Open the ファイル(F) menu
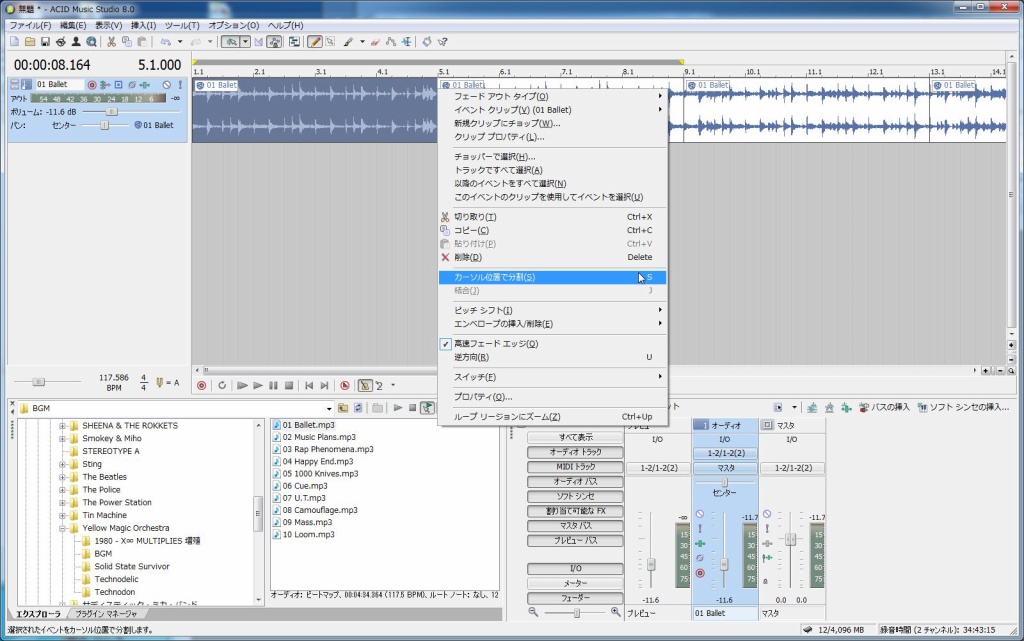 30,25
